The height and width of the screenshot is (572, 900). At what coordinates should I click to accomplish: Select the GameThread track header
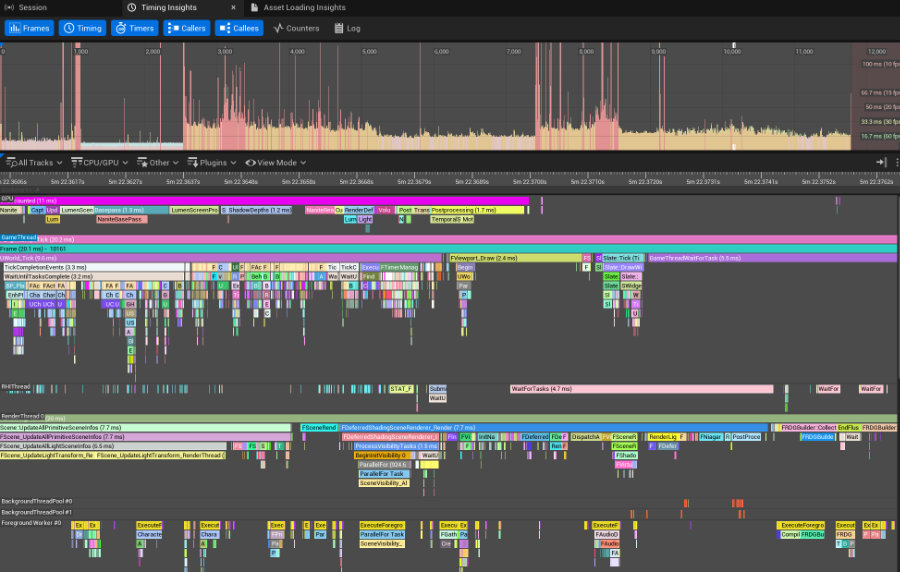pos(18,238)
